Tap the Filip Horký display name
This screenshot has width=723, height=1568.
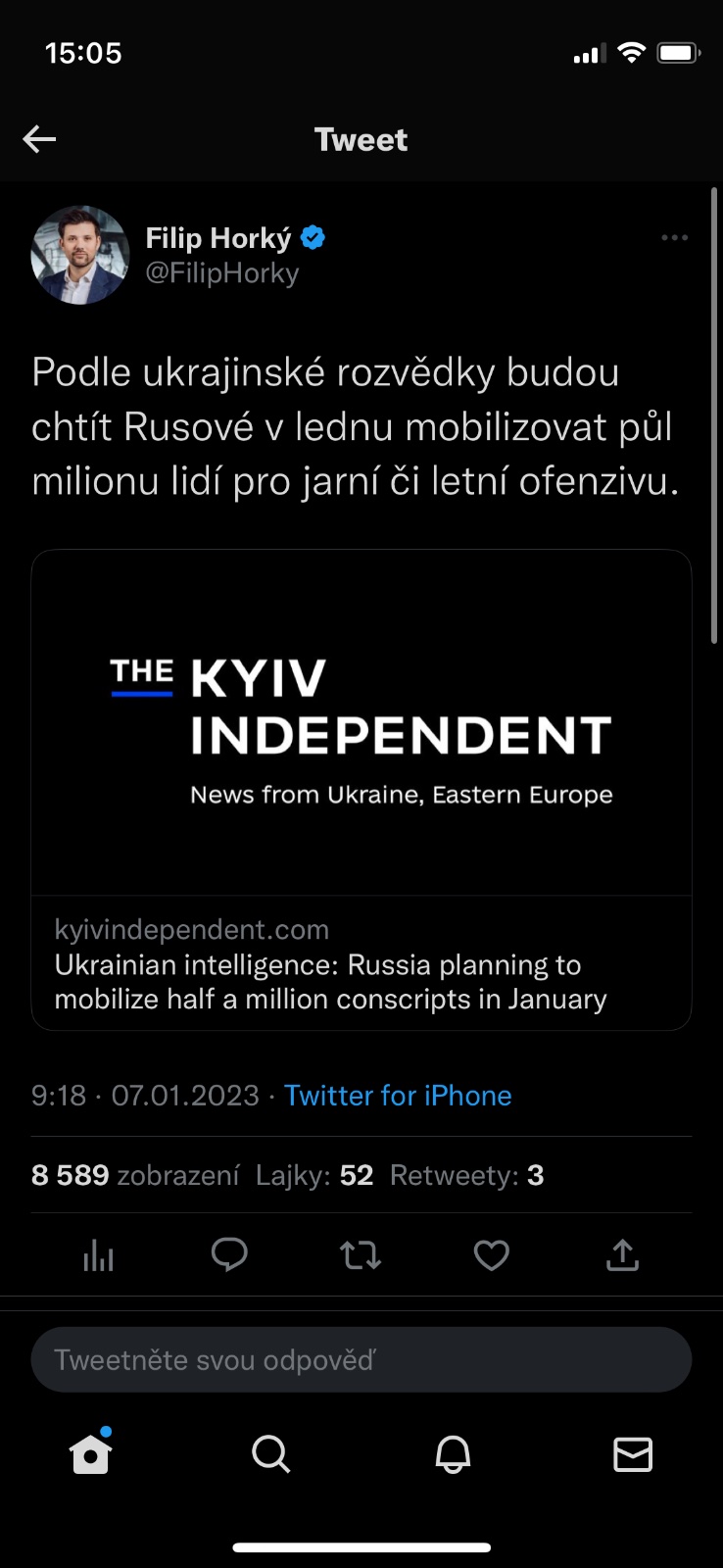pyautogui.click(x=217, y=238)
